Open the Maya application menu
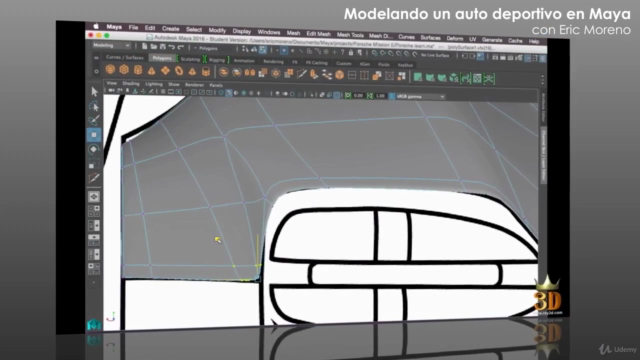 point(114,27)
